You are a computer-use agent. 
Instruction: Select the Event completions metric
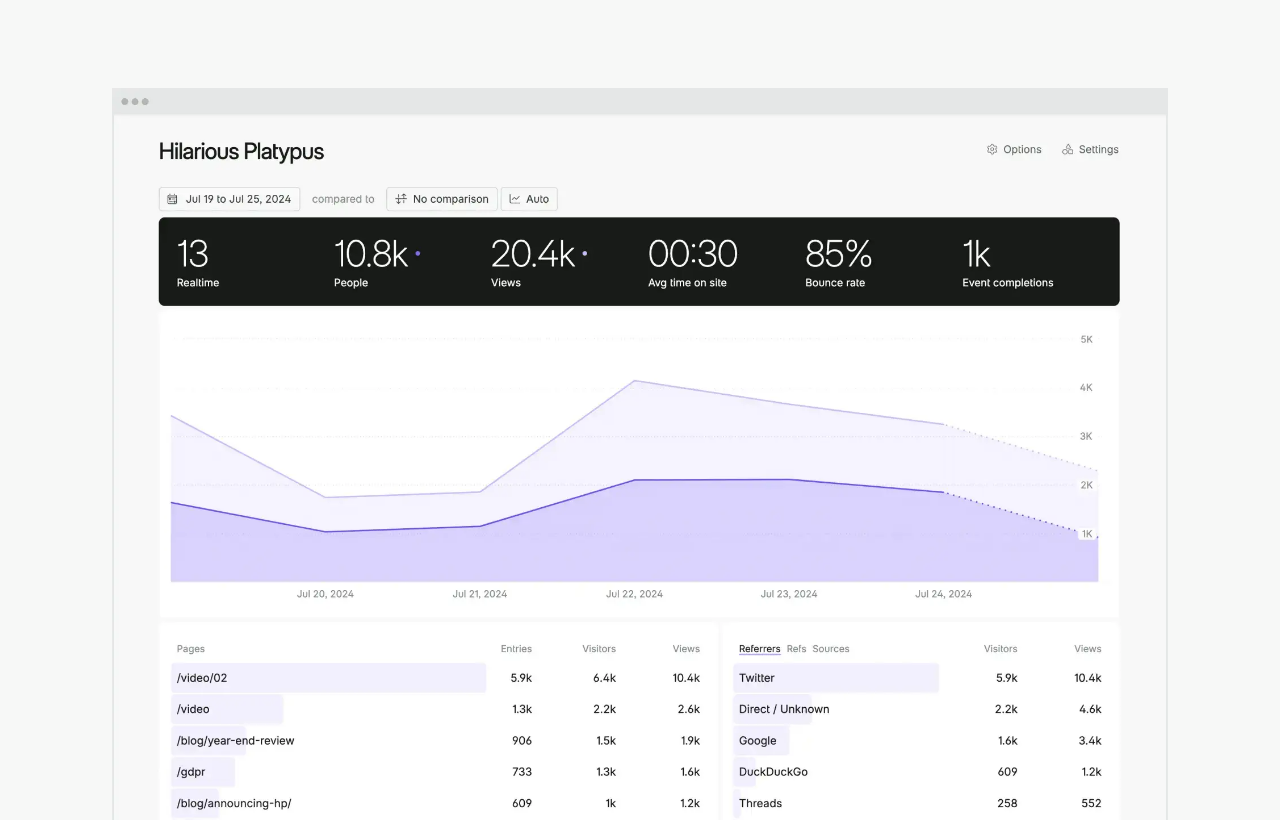pyautogui.click(x=1007, y=262)
